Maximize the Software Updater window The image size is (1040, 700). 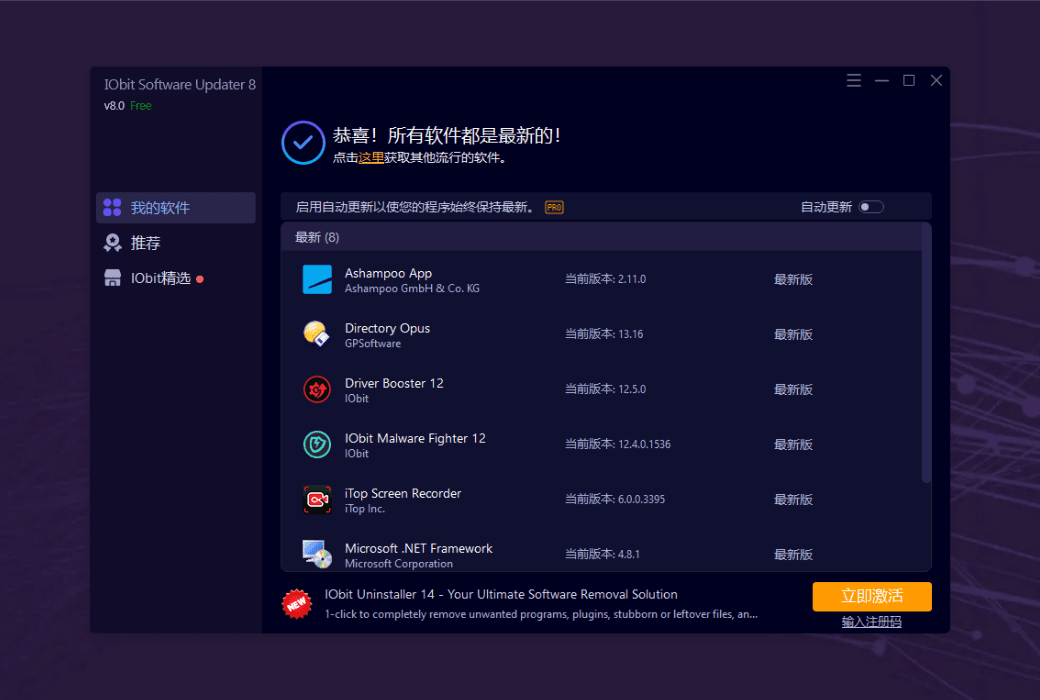[909, 80]
